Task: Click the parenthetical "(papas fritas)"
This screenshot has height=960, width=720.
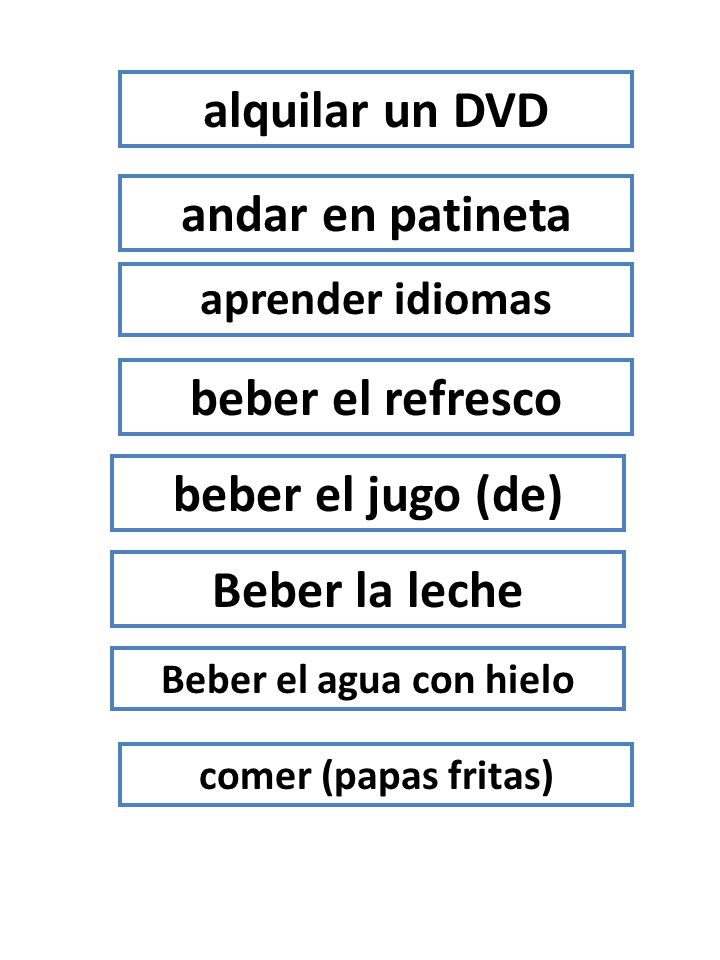Action: 437,776
